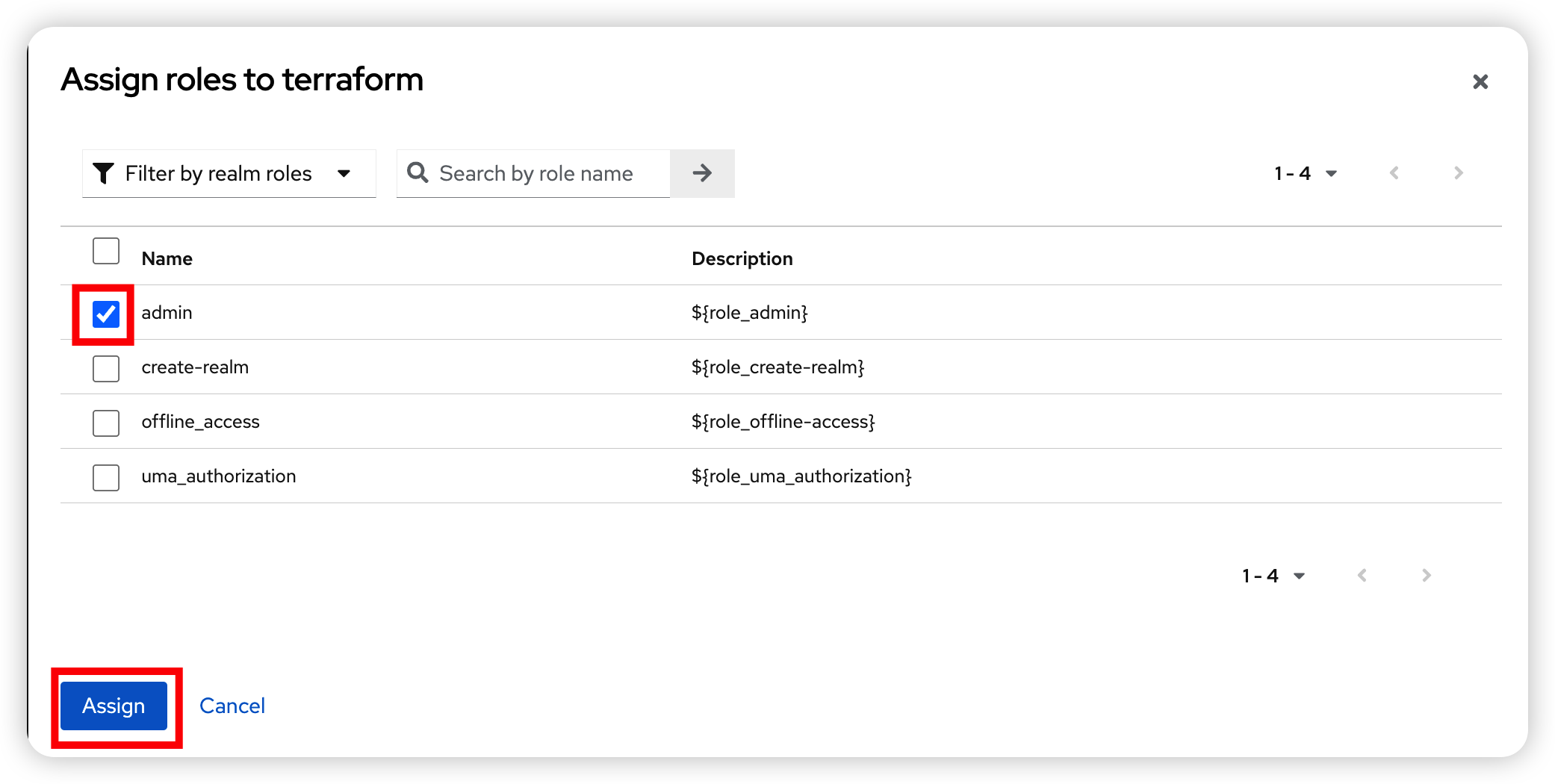Image resolution: width=1555 pixels, height=784 pixels.
Task: Select the create-realm role row name
Action: tap(195, 367)
